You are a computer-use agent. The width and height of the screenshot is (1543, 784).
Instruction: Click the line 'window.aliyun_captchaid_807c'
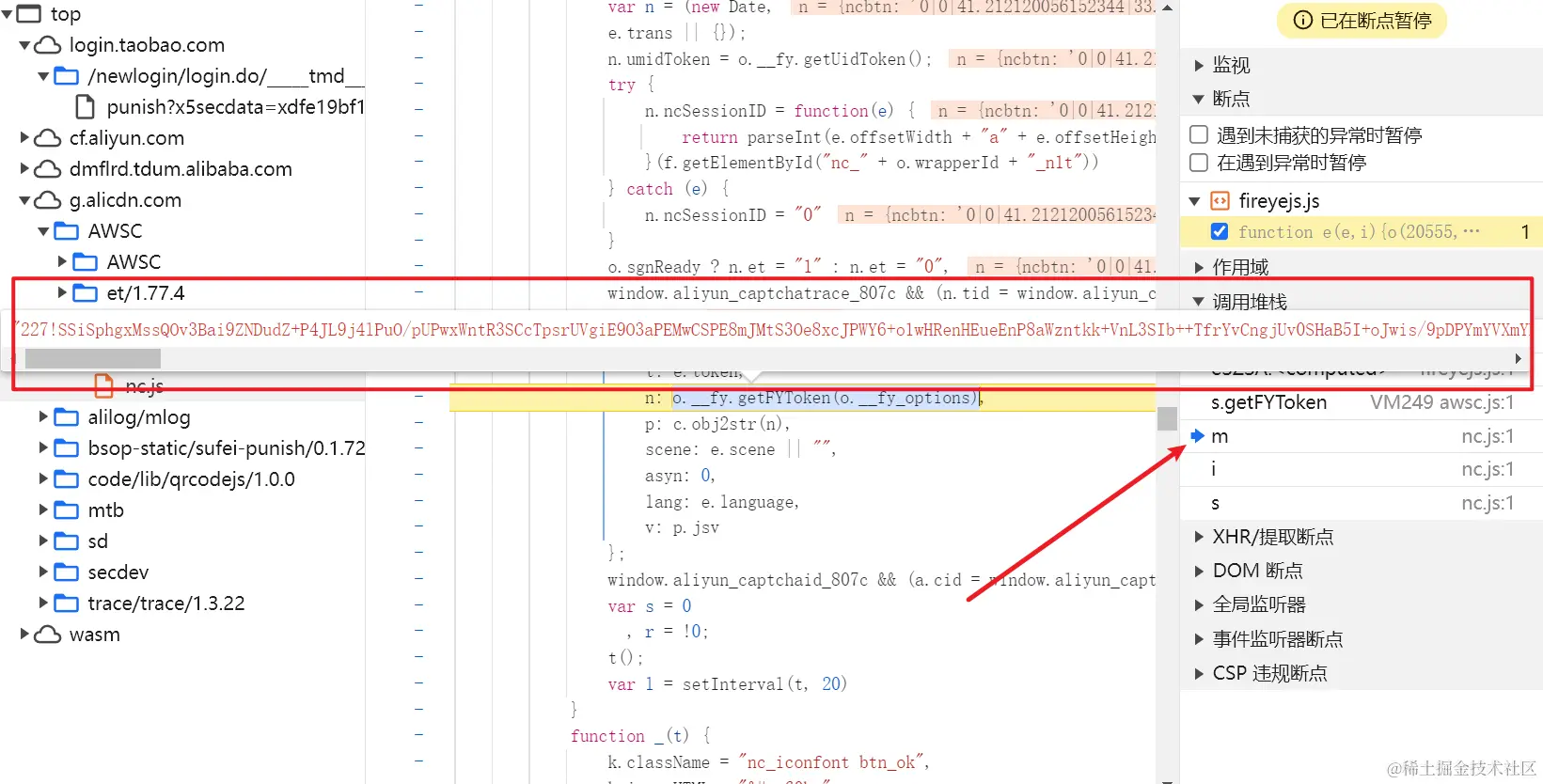point(881,580)
